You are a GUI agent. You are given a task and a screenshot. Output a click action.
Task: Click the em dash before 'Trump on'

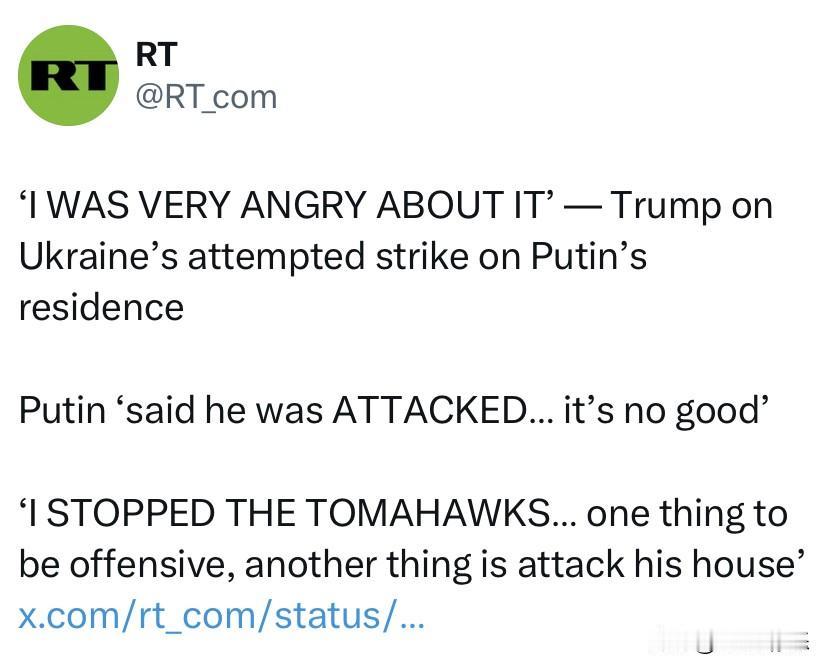click(583, 207)
